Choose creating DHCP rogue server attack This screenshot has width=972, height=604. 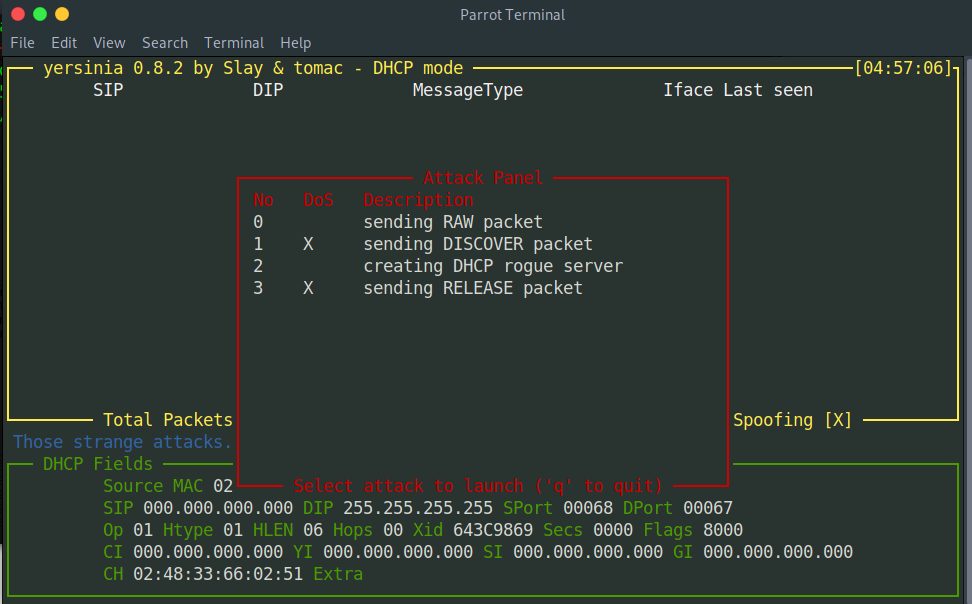tap(492, 266)
